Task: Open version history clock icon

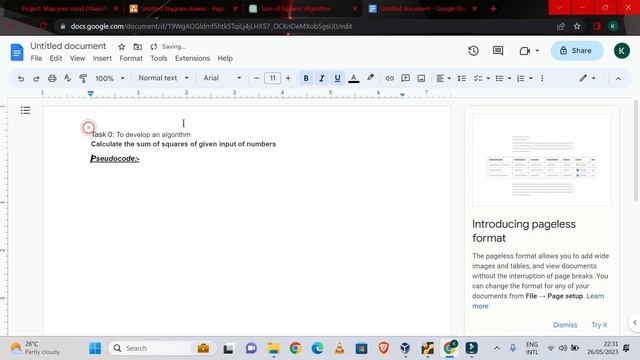Action: [x=473, y=51]
